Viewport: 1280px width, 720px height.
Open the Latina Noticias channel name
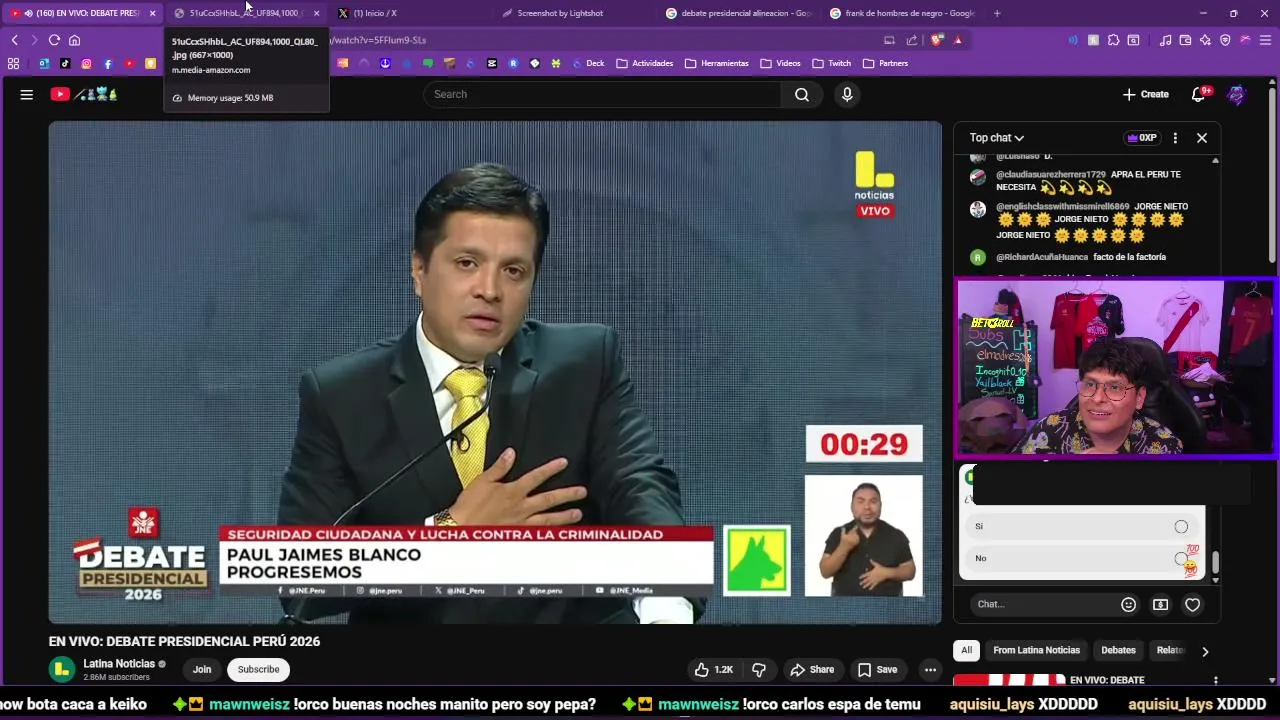click(x=119, y=664)
